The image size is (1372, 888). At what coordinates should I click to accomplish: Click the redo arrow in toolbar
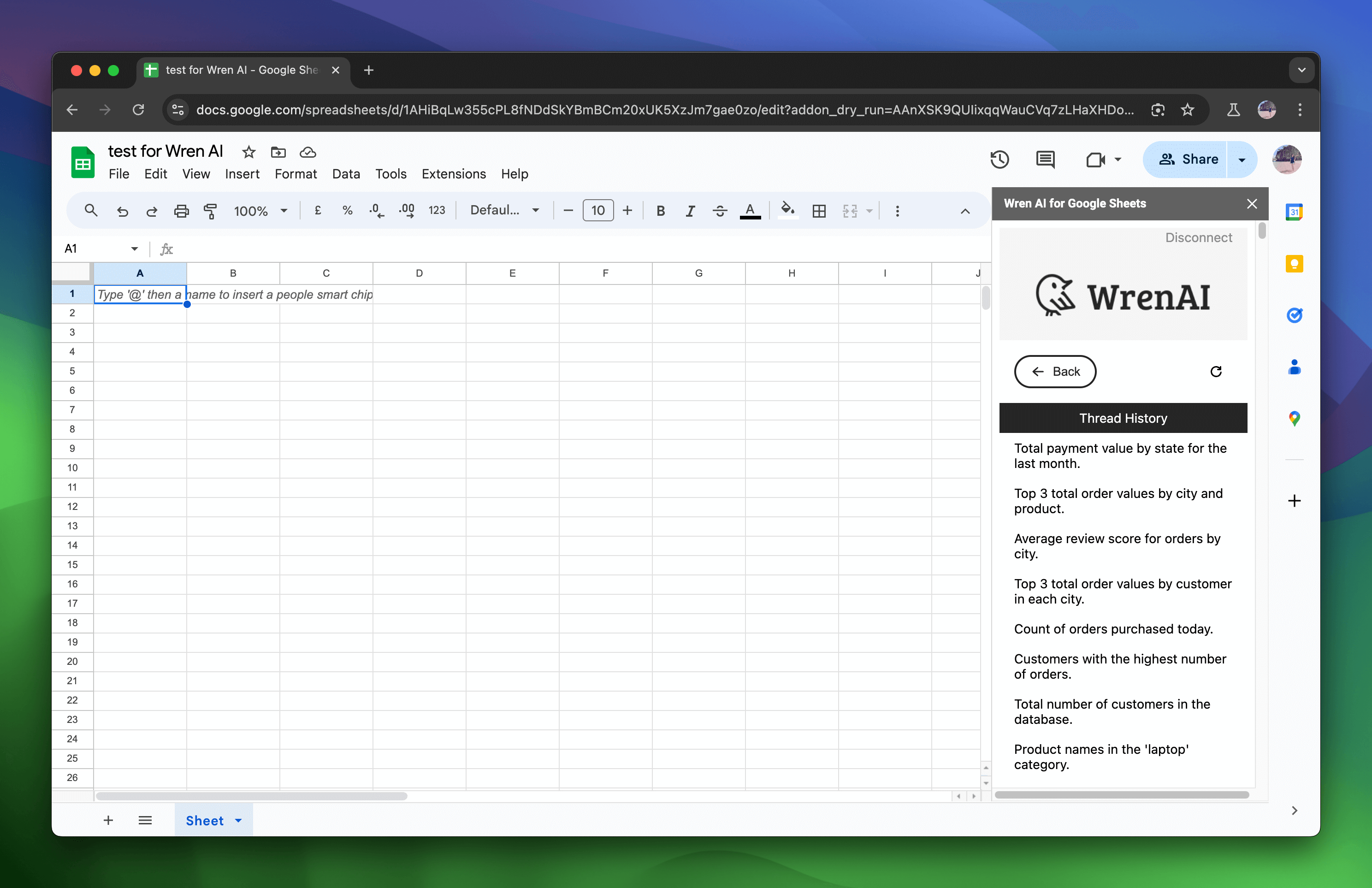152,211
